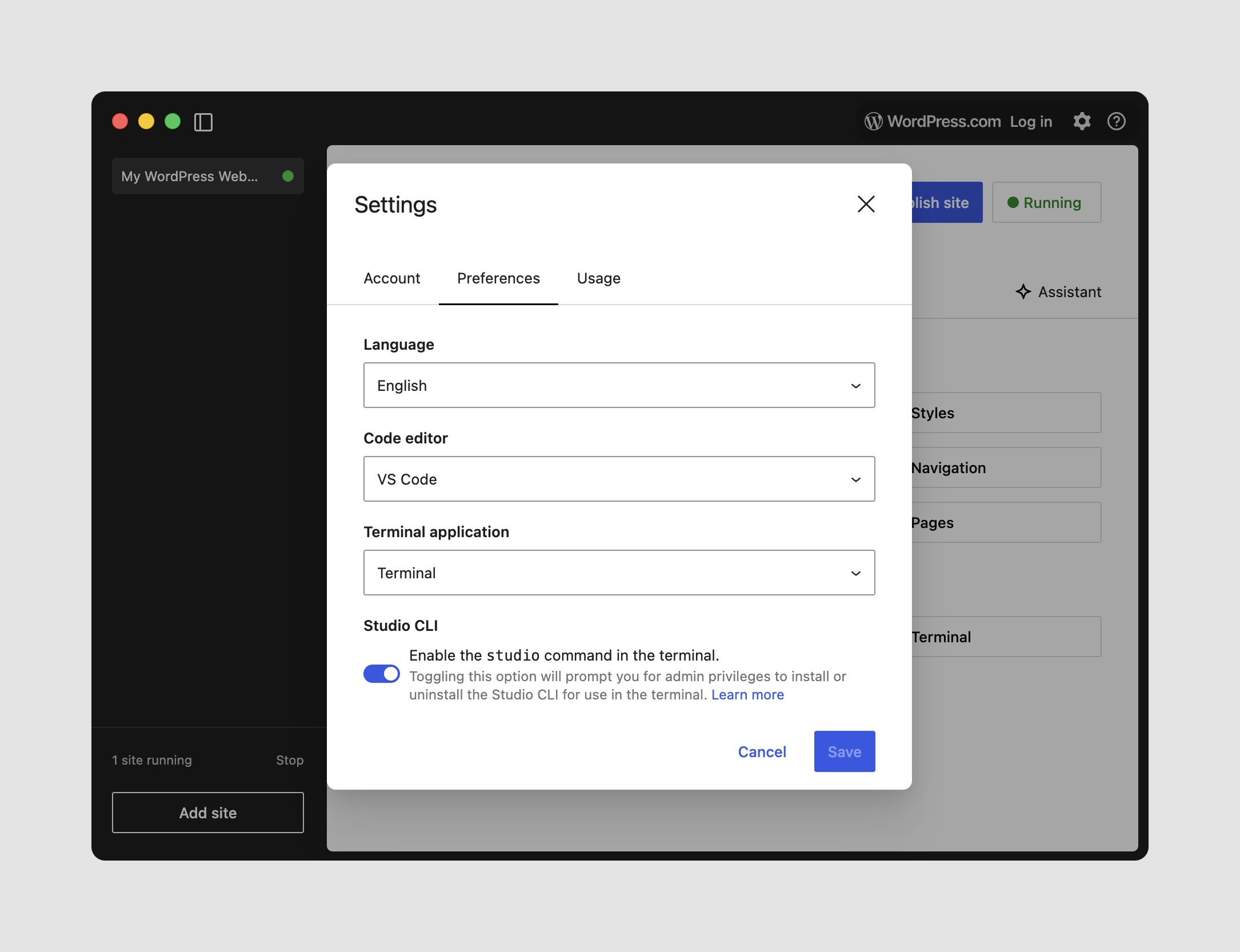This screenshot has height=952, width=1240.
Task: Save the preference changes
Action: [844, 751]
